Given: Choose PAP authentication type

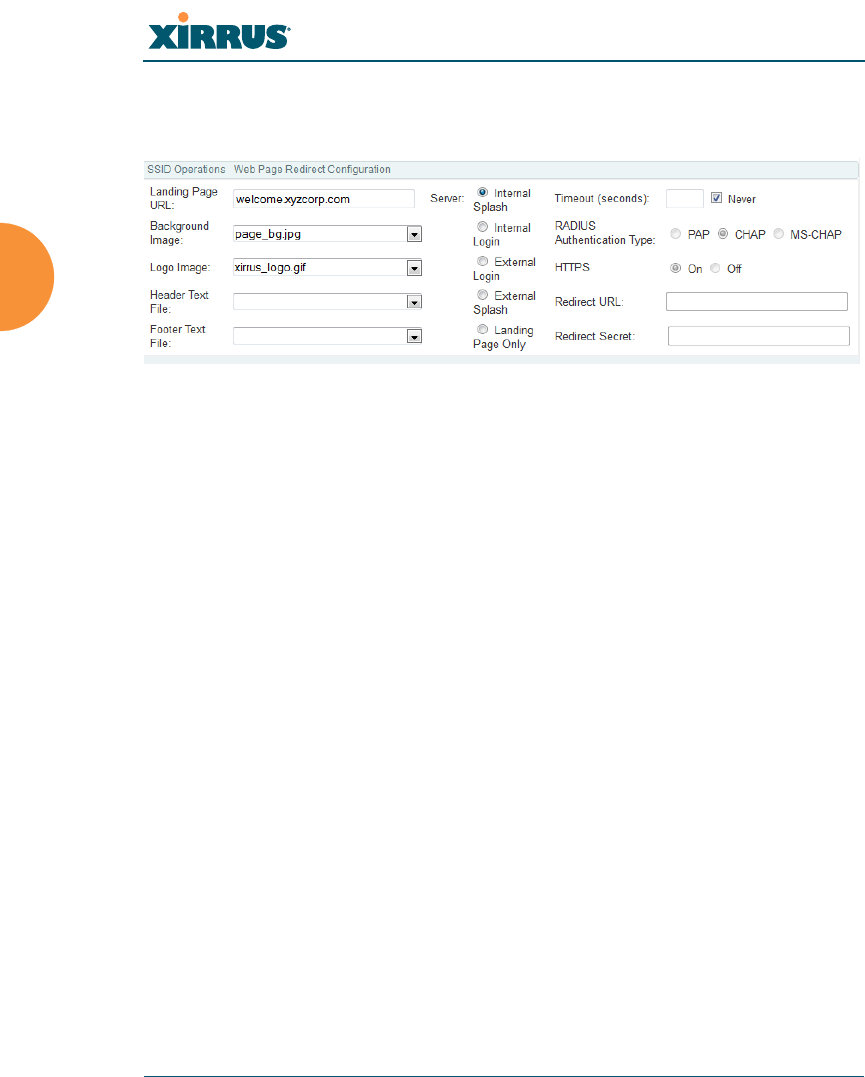Looking at the screenshot, I should (x=676, y=234).
